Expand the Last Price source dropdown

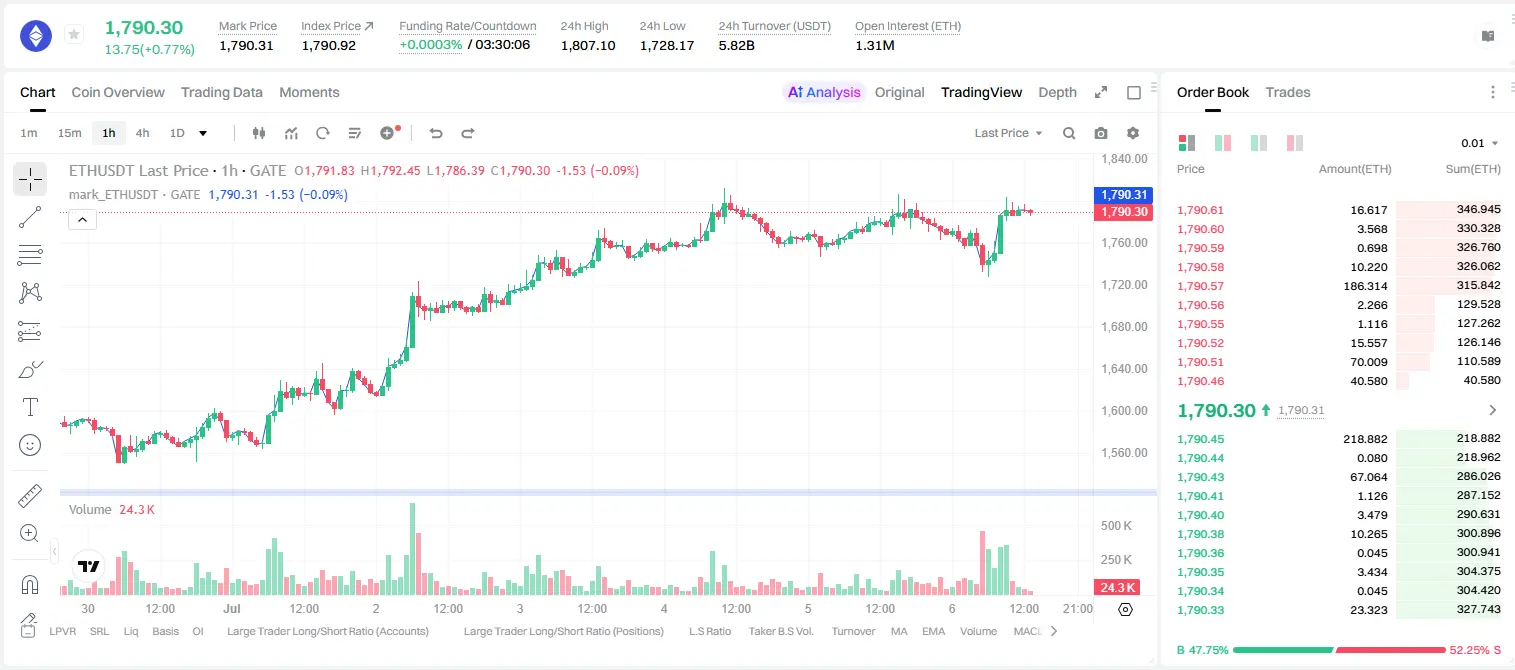pos(1008,133)
